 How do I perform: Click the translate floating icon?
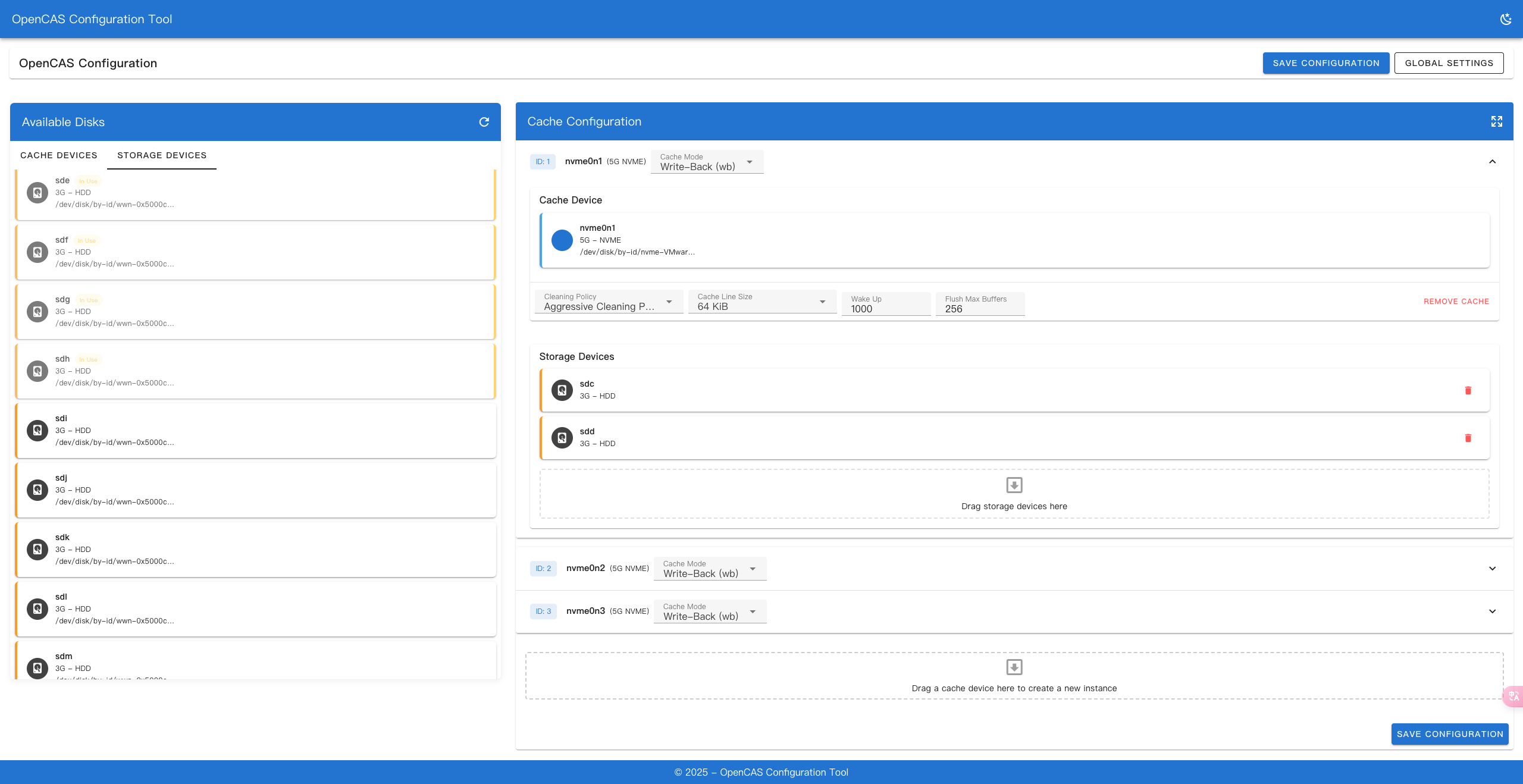(x=1514, y=696)
